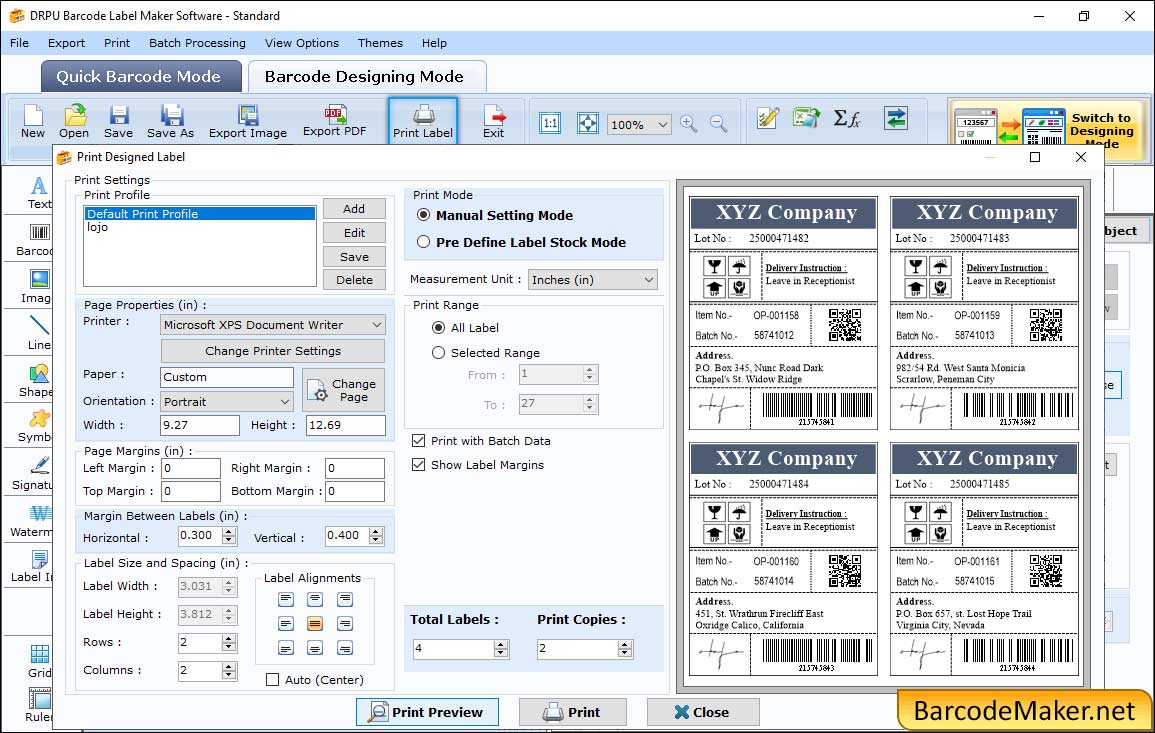The image size is (1155, 733).
Task: Select the Selected Range radio option
Action: (438, 353)
